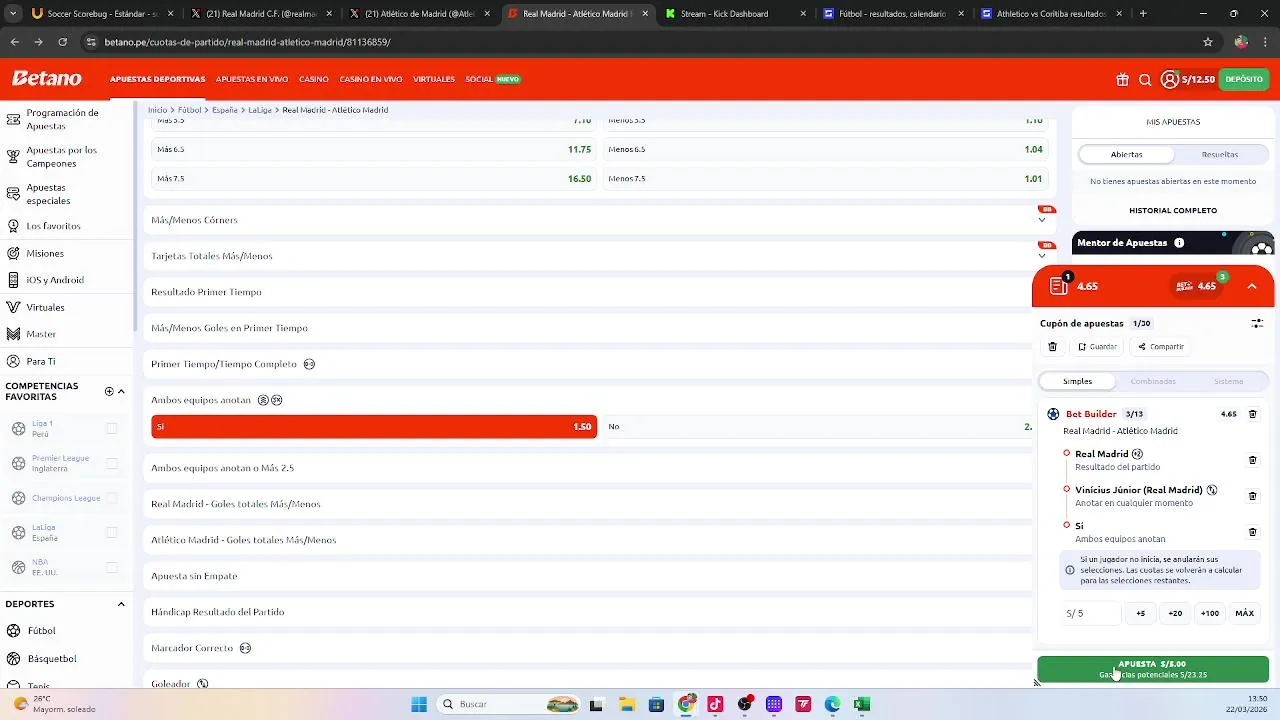Check the Liga 1 Perú favorite checkbox
Screen dimensions: 1280x720
coord(112,429)
